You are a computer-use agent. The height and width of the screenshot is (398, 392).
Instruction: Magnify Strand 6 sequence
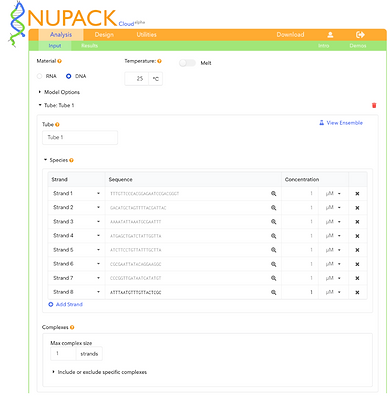[274, 264]
